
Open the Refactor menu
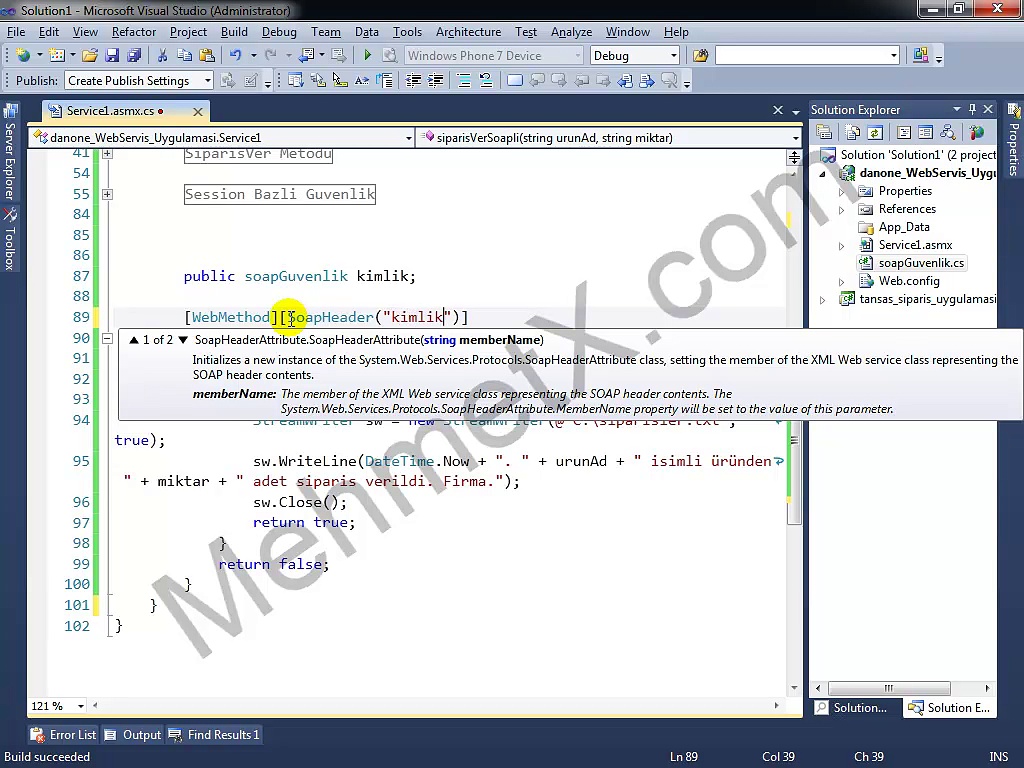click(134, 32)
